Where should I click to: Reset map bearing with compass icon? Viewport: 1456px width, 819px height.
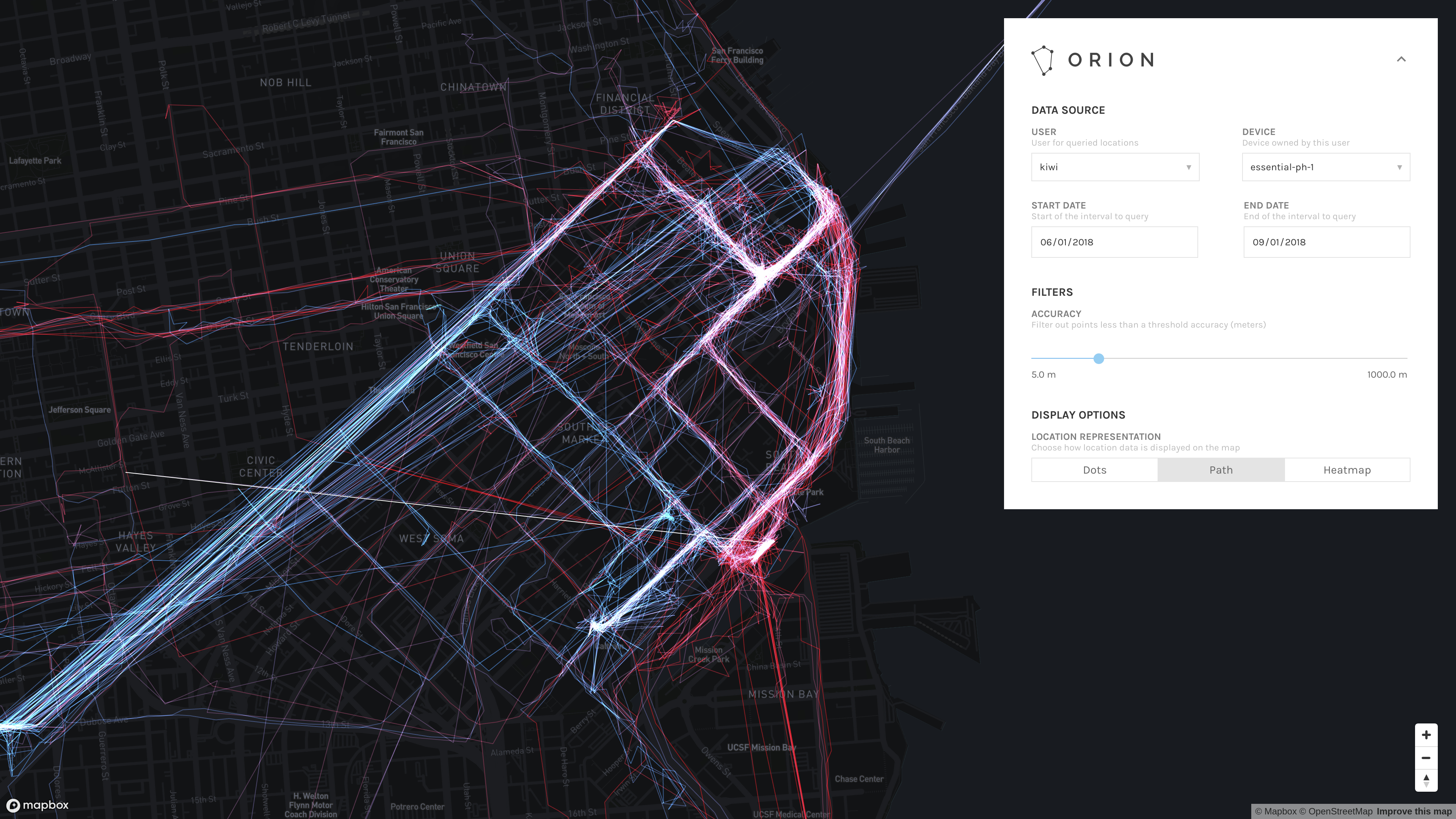tap(1426, 781)
